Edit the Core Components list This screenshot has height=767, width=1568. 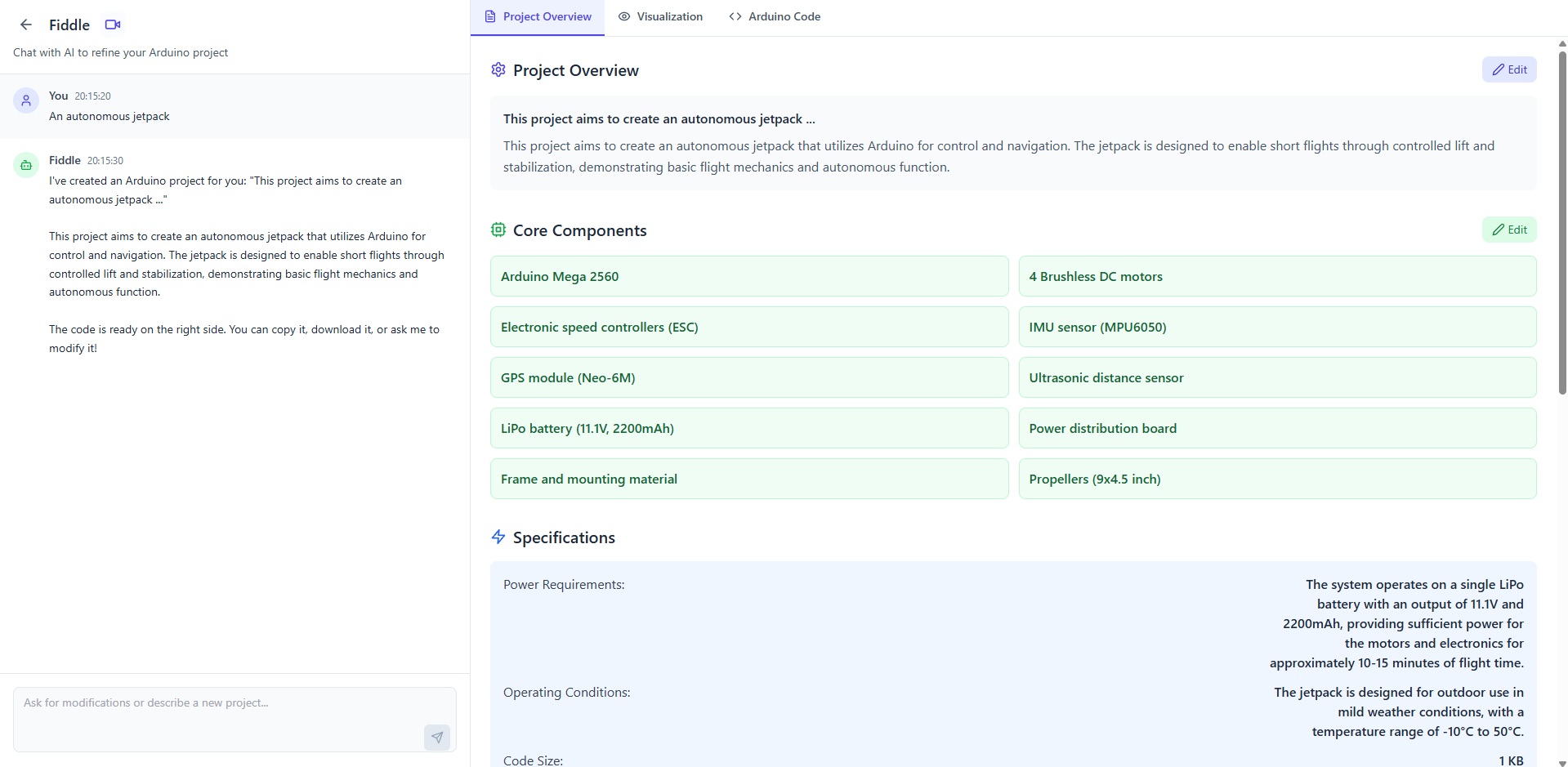pyautogui.click(x=1509, y=230)
